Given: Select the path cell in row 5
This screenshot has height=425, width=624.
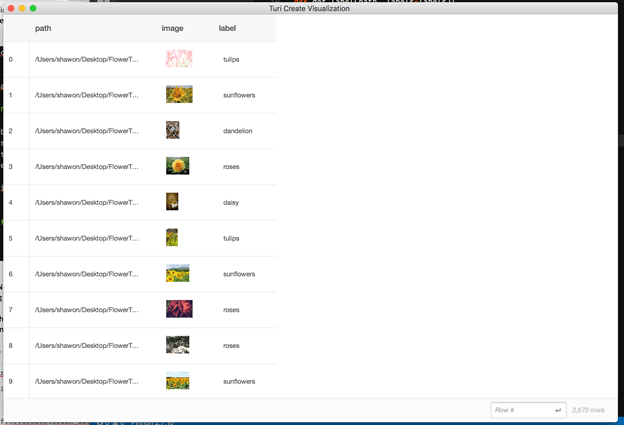Looking at the screenshot, I should [87, 238].
